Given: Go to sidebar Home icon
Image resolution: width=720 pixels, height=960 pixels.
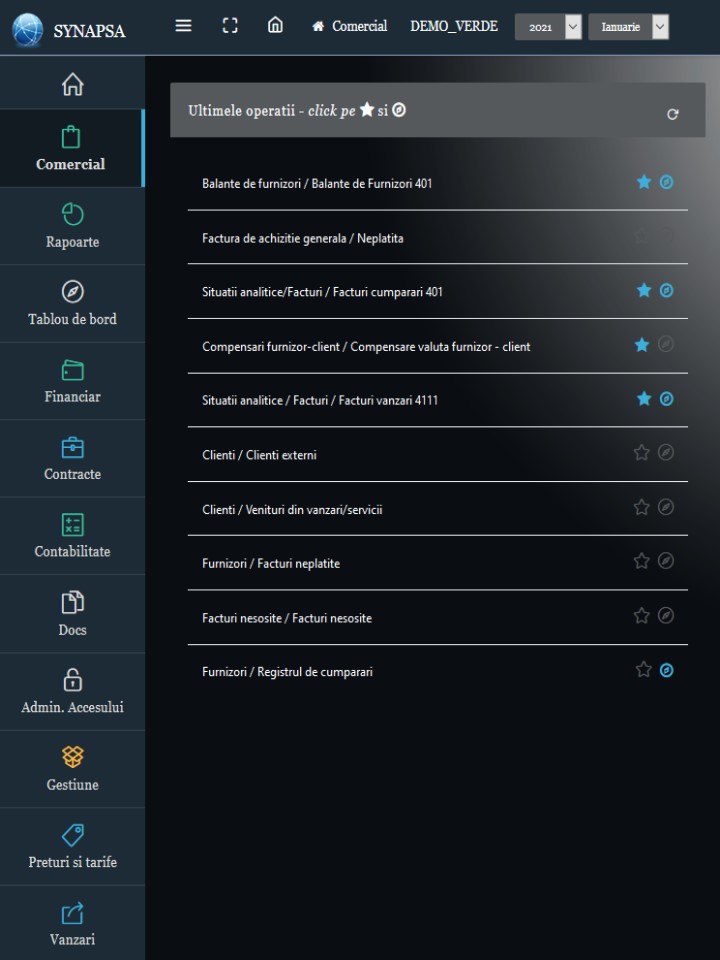Looking at the screenshot, I should point(72,84).
